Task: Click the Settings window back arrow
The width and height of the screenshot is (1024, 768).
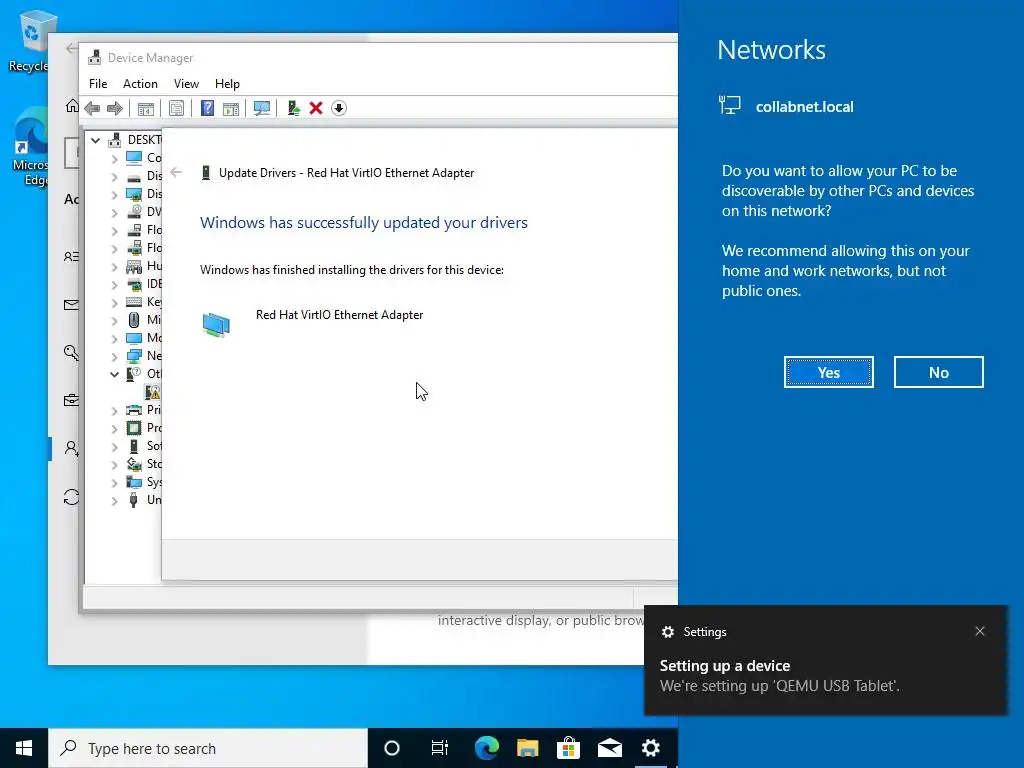Action: (x=71, y=48)
